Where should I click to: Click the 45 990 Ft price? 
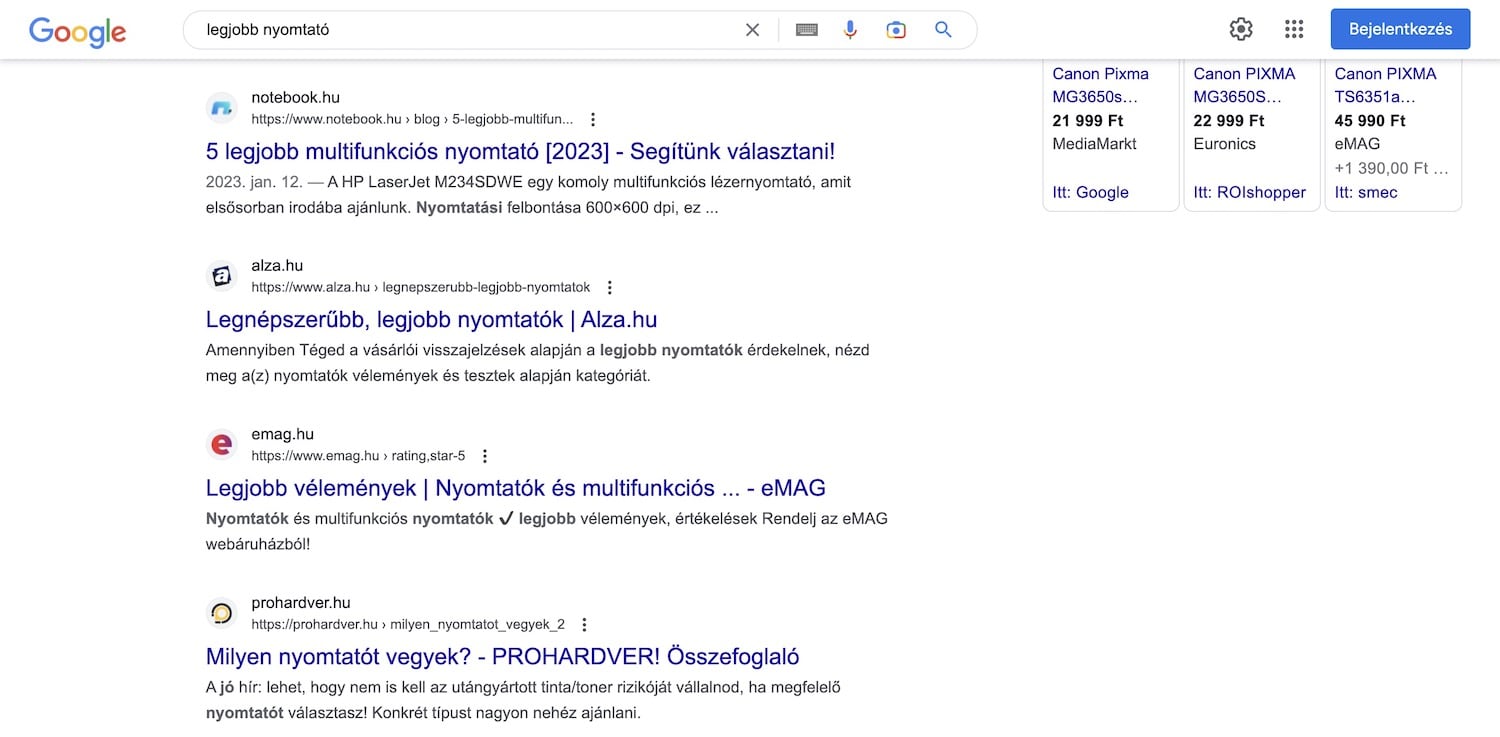click(1370, 120)
